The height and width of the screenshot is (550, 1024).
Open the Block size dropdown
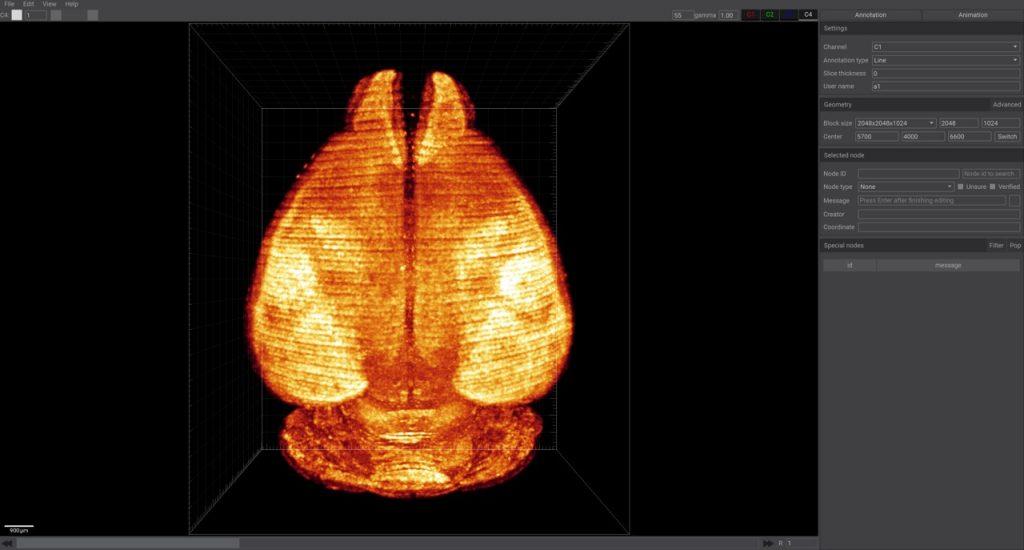(896, 123)
